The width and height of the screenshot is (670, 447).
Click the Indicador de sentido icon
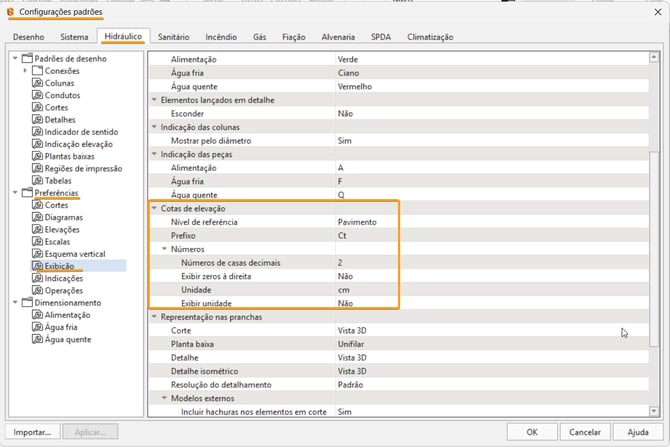tap(38, 132)
